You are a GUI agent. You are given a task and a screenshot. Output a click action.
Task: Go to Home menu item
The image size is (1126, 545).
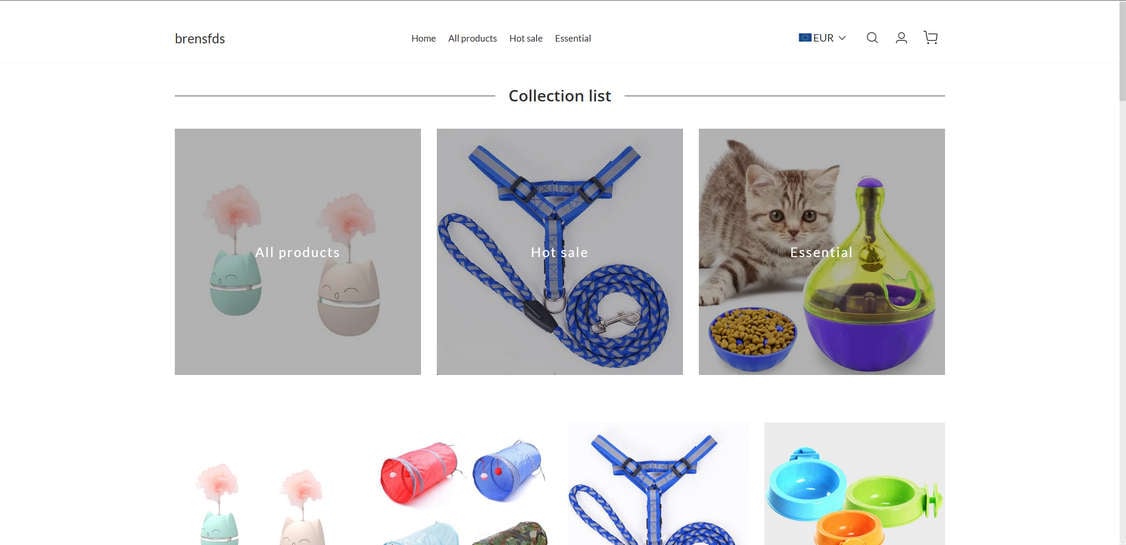(x=424, y=39)
